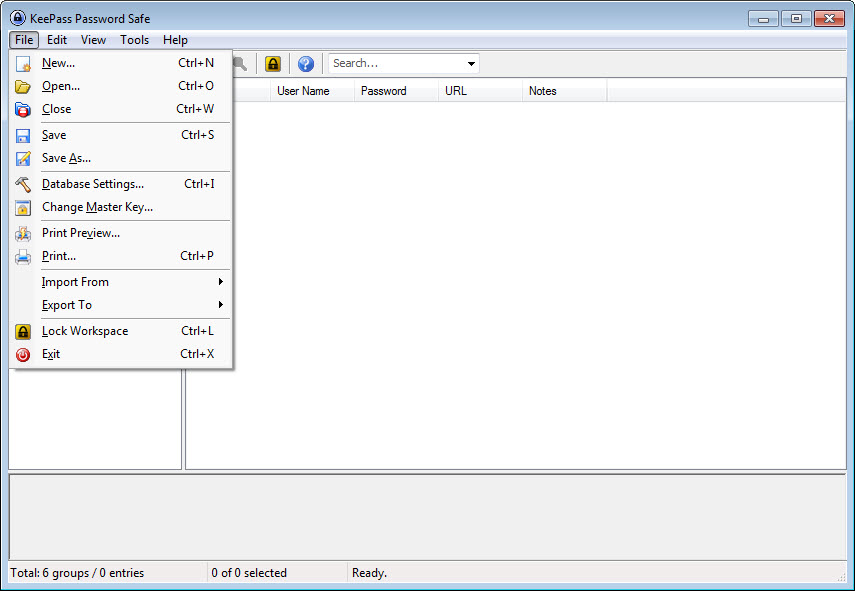
Task: Sort by the User Name column header
Action: click(312, 91)
